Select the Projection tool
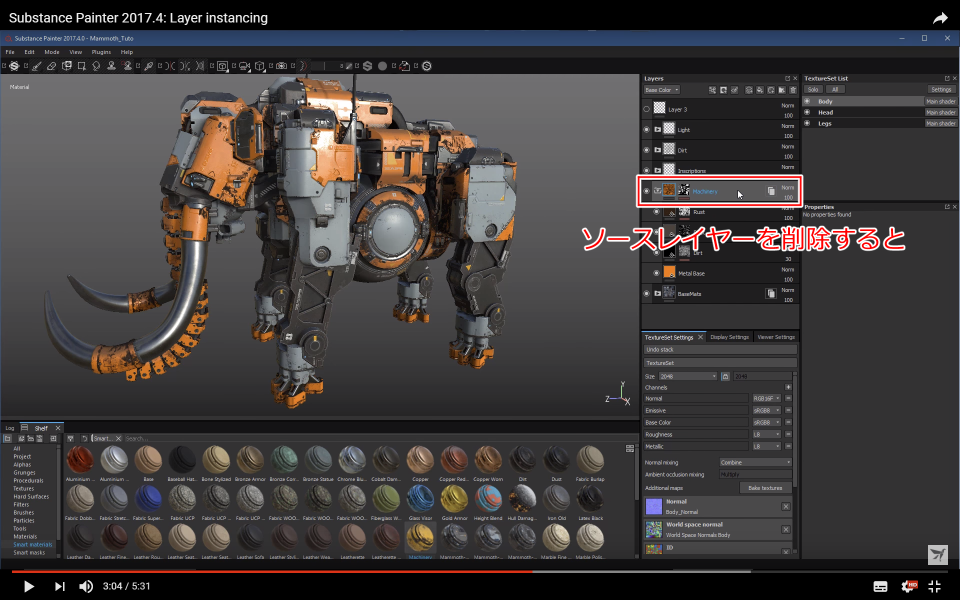This screenshot has height=600, width=960. click(67, 66)
